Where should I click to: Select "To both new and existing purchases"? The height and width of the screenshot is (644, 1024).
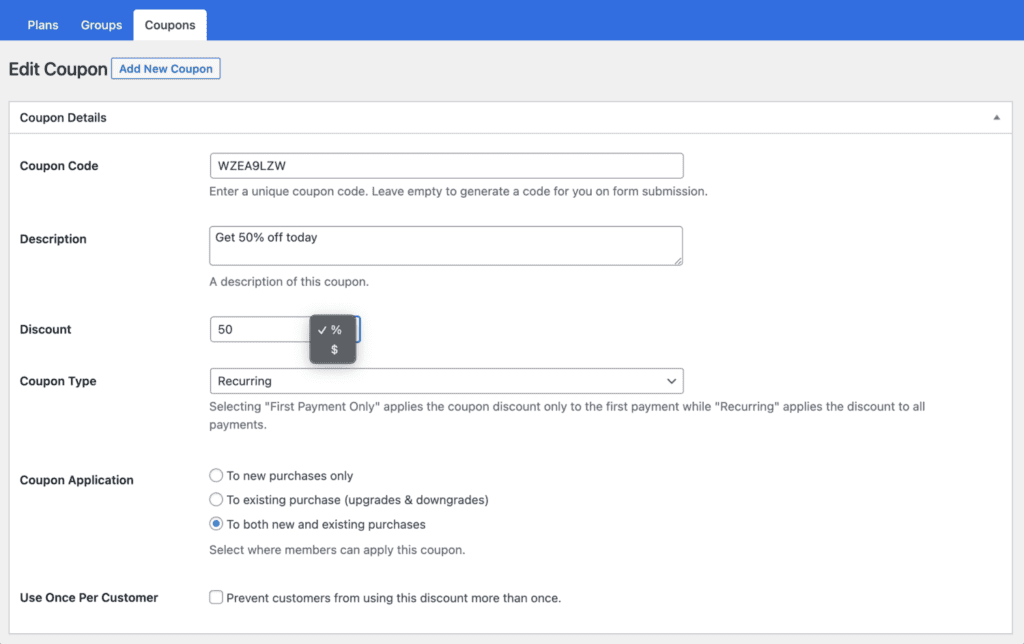[x=216, y=524]
